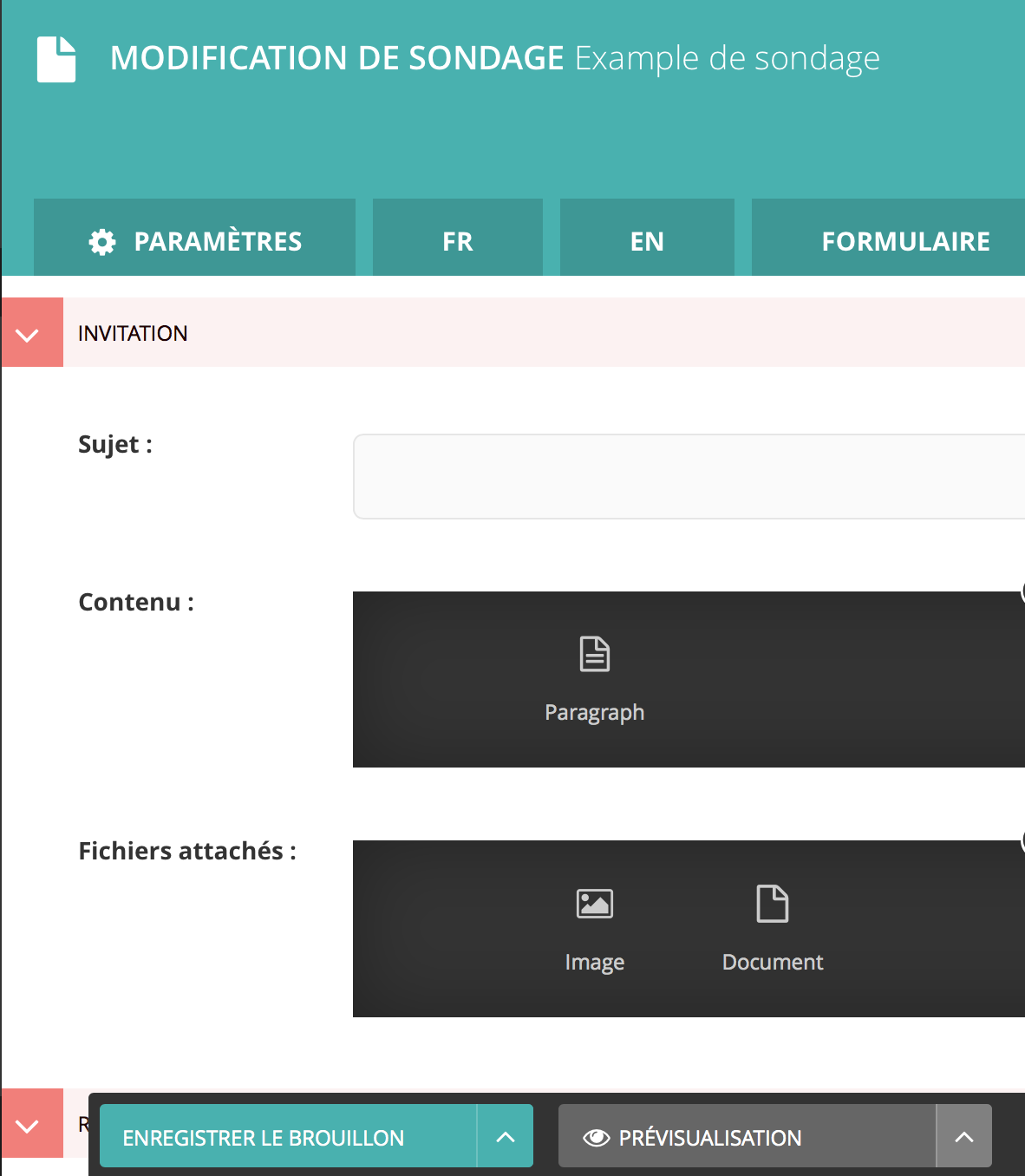This screenshot has width=1025, height=1176.
Task: Focus the Sujet text input field
Action: 689,477
